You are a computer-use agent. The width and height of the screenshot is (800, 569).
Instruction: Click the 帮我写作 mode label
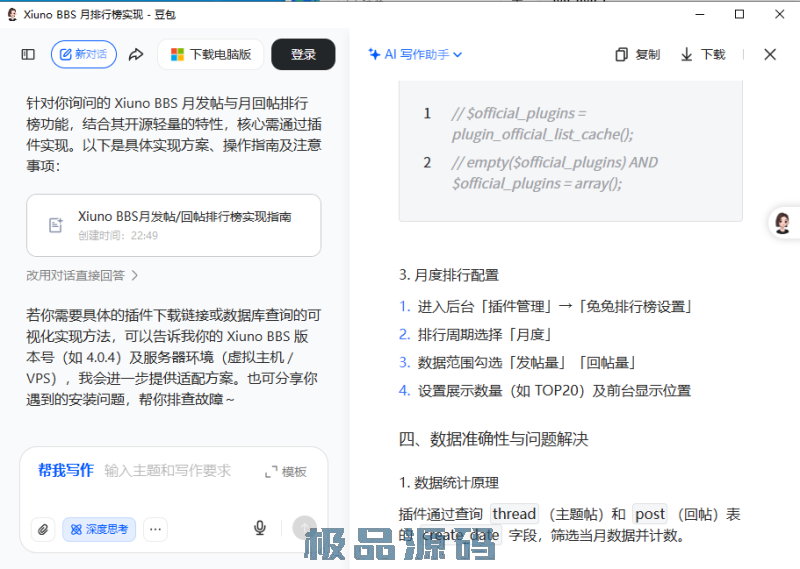(x=66, y=470)
